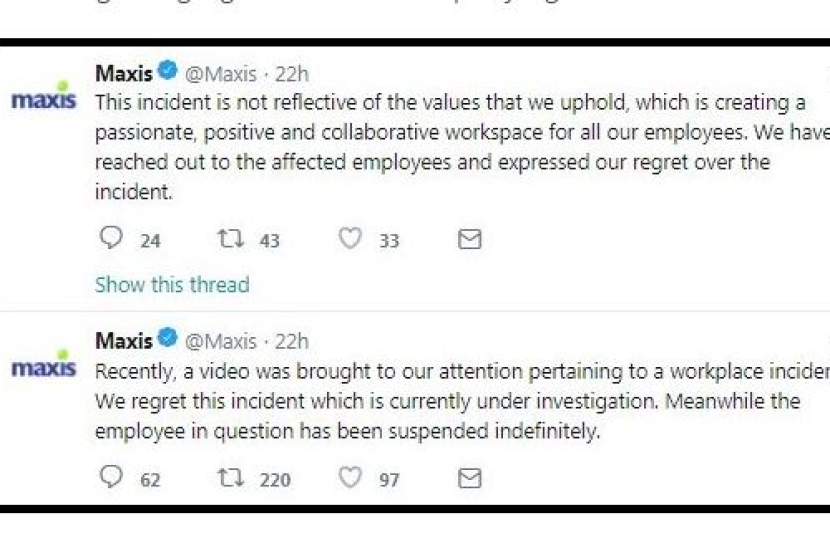The width and height of the screenshot is (830, 553).
Task: Click envelope icon under the "values that we uphold" tweet
Action: pyautogui.click(x=469, y=239)
